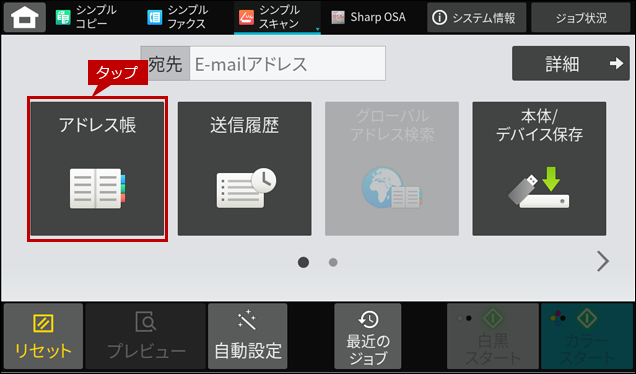Open 詳細 detailed settings
The image size is (636, 374).
click(x=571, y=63)
